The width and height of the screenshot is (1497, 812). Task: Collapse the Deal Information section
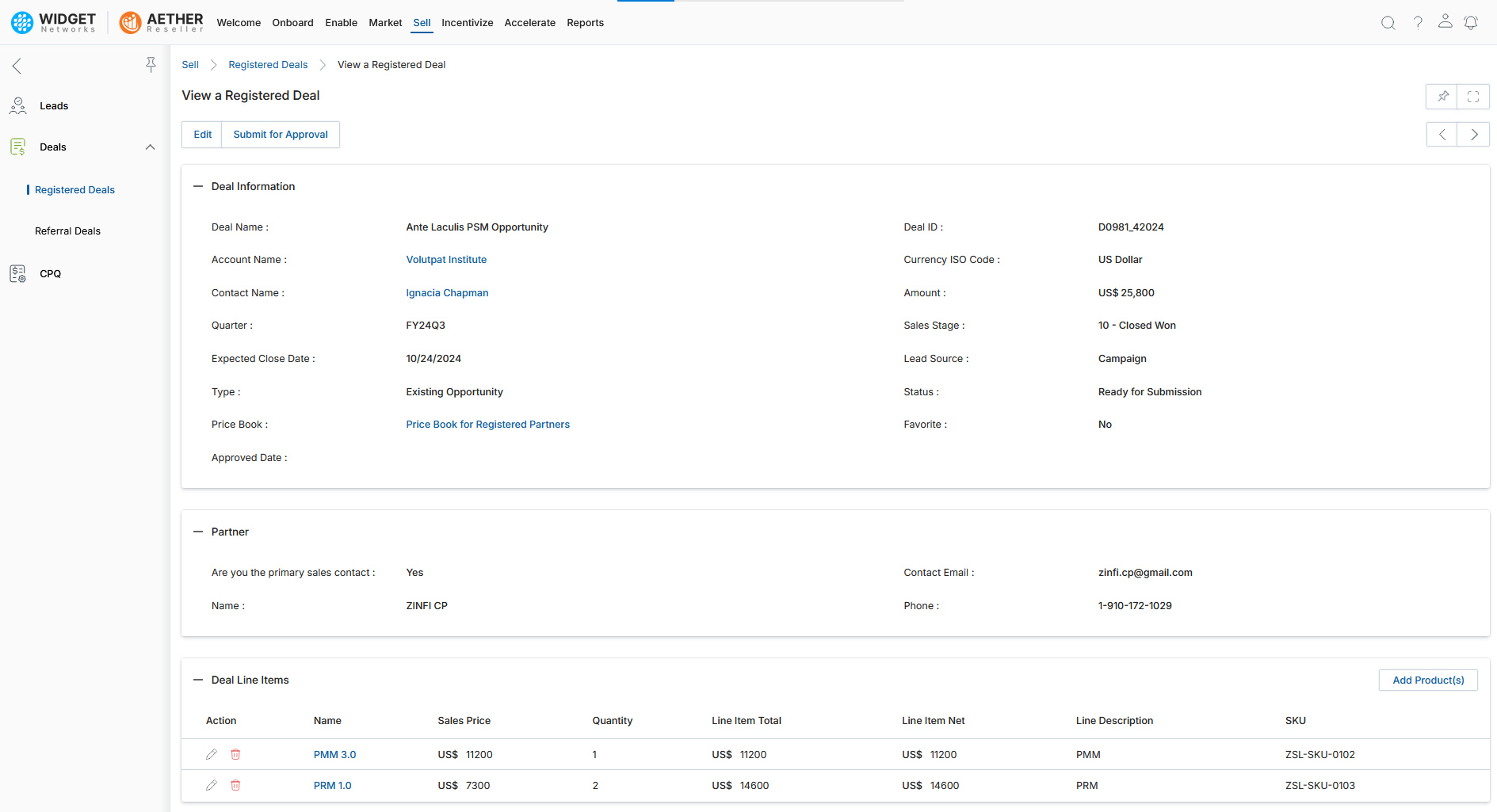198,186
